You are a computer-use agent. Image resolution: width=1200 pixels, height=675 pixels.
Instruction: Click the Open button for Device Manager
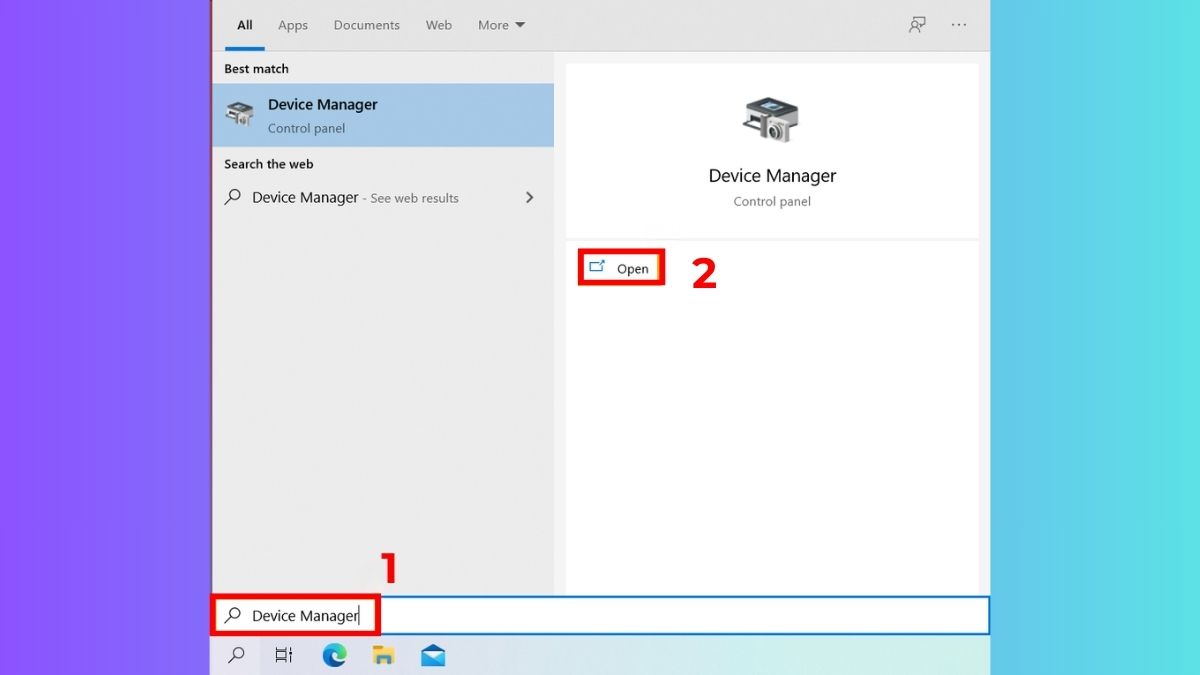point(621,267)
